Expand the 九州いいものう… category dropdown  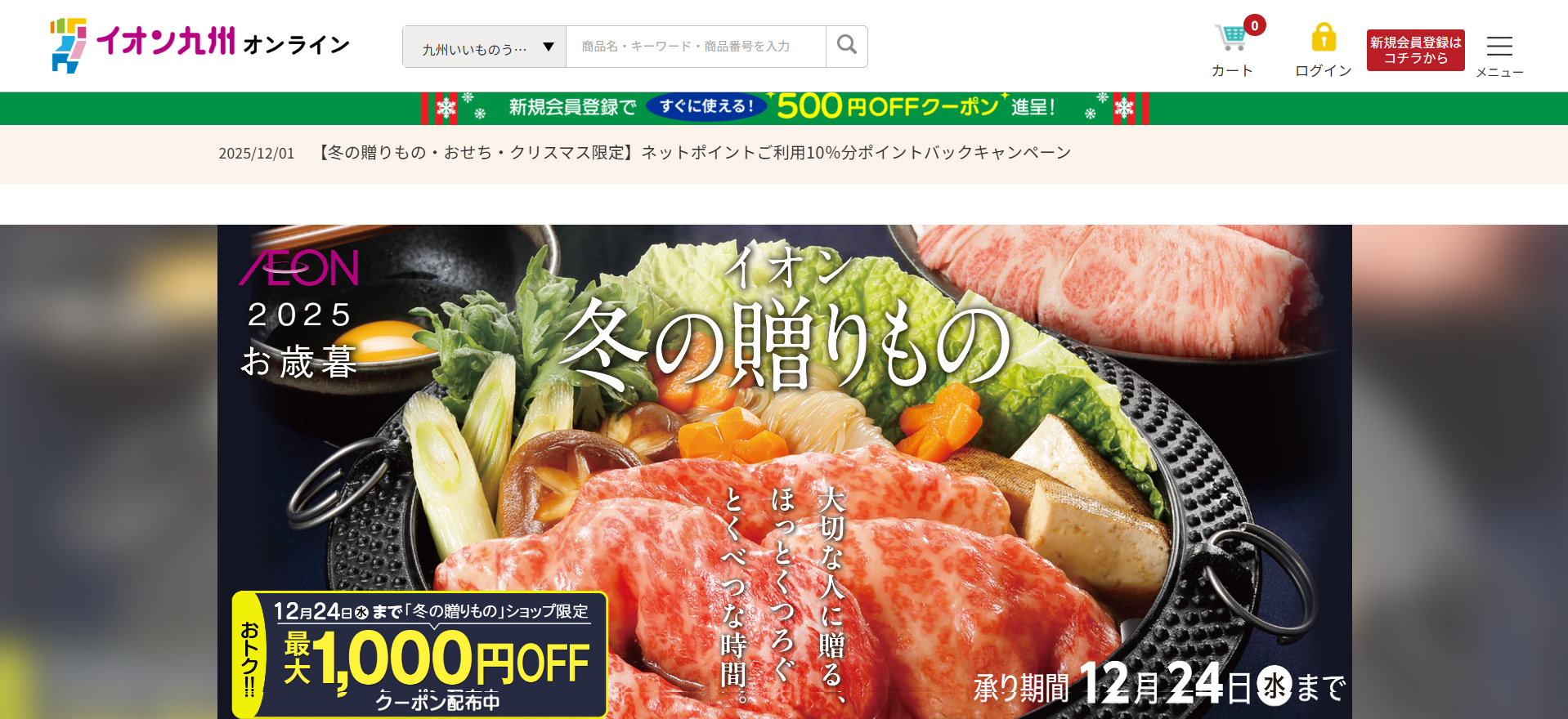click(x=485, y=47)
